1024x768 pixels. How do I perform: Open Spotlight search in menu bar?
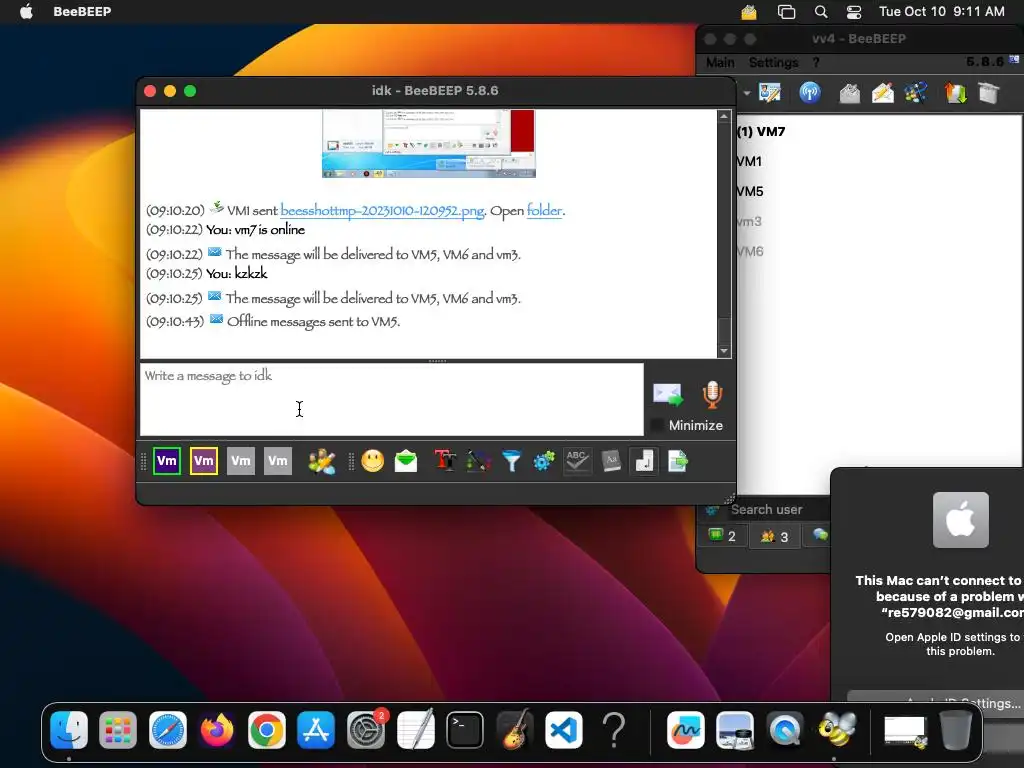point(821,12)
